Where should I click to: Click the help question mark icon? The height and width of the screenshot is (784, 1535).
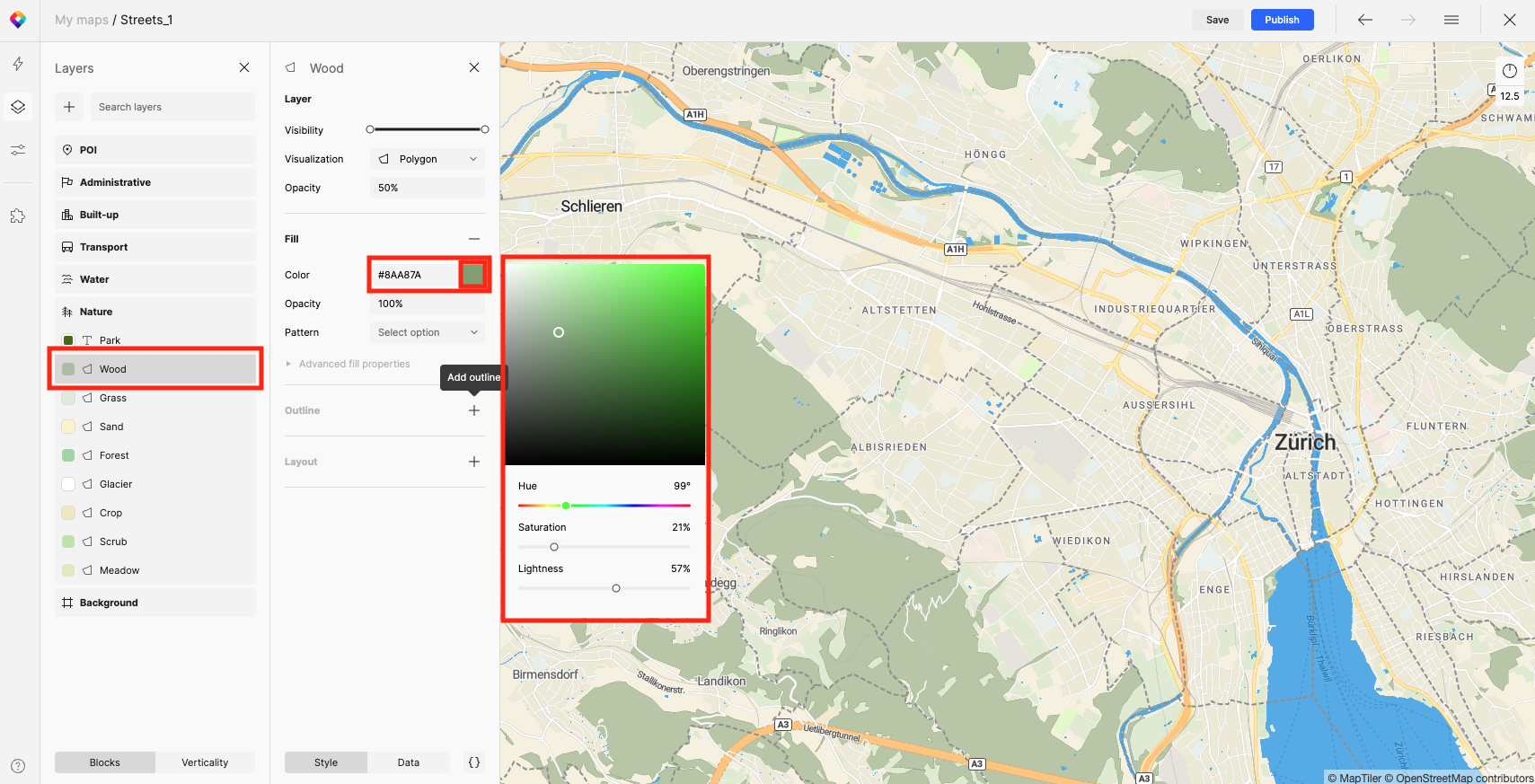coord(18,766)
